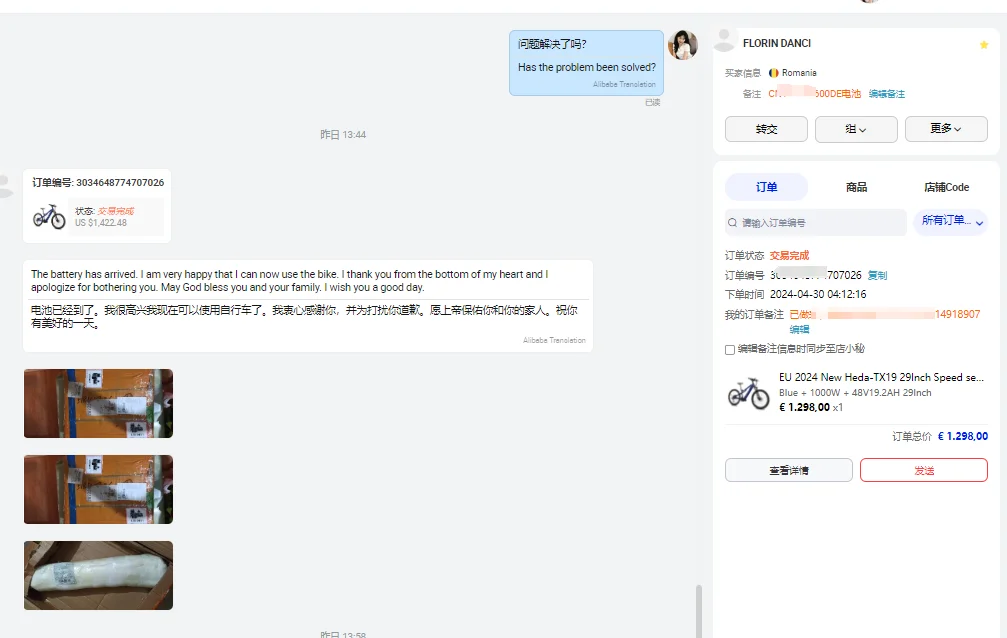Click the bike icon in the chat order card
Viewport: 1007px width, 638px height.
coord(48,215)
